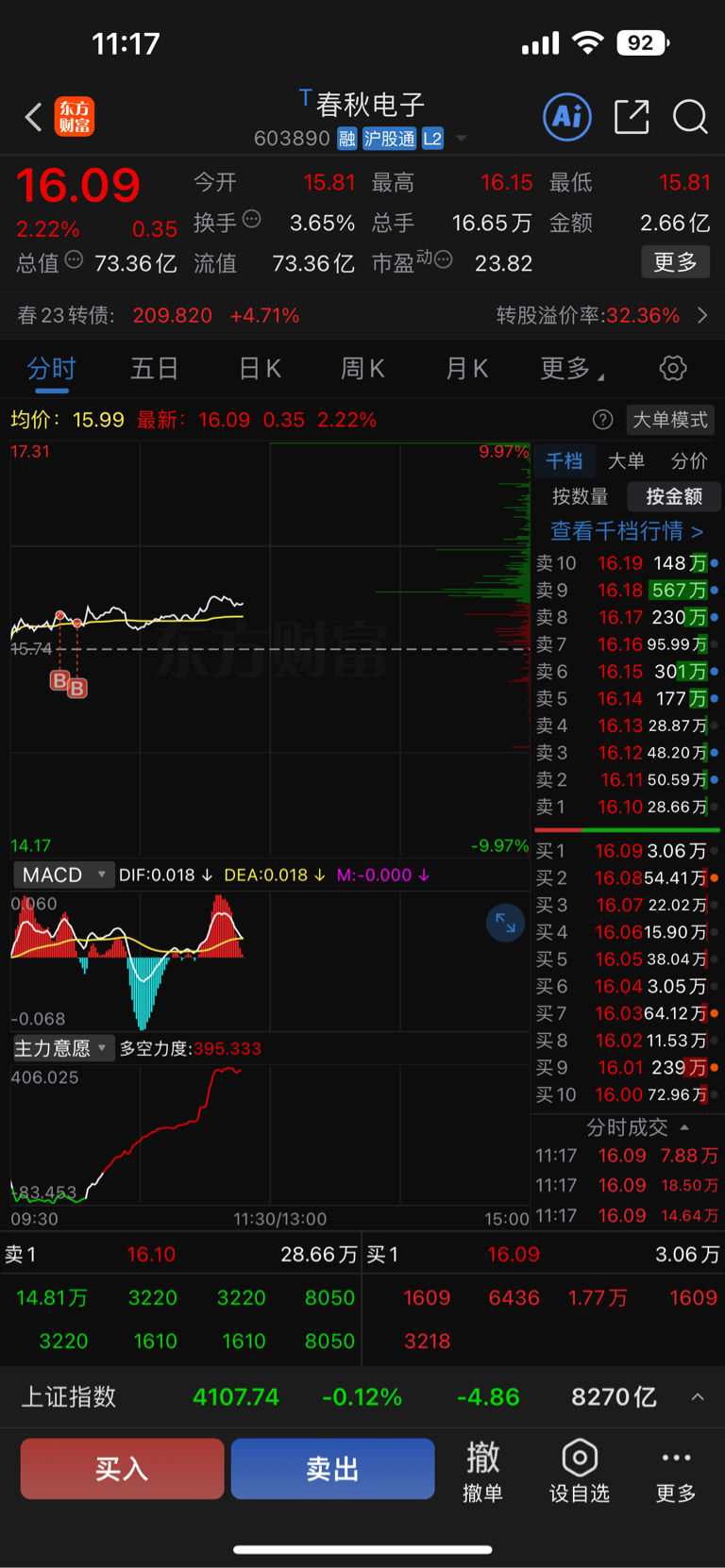Collapse the 分时成交 section arrow
Image resolution: width=725 pixels, height=1568 pixels.
[684, 1127]
